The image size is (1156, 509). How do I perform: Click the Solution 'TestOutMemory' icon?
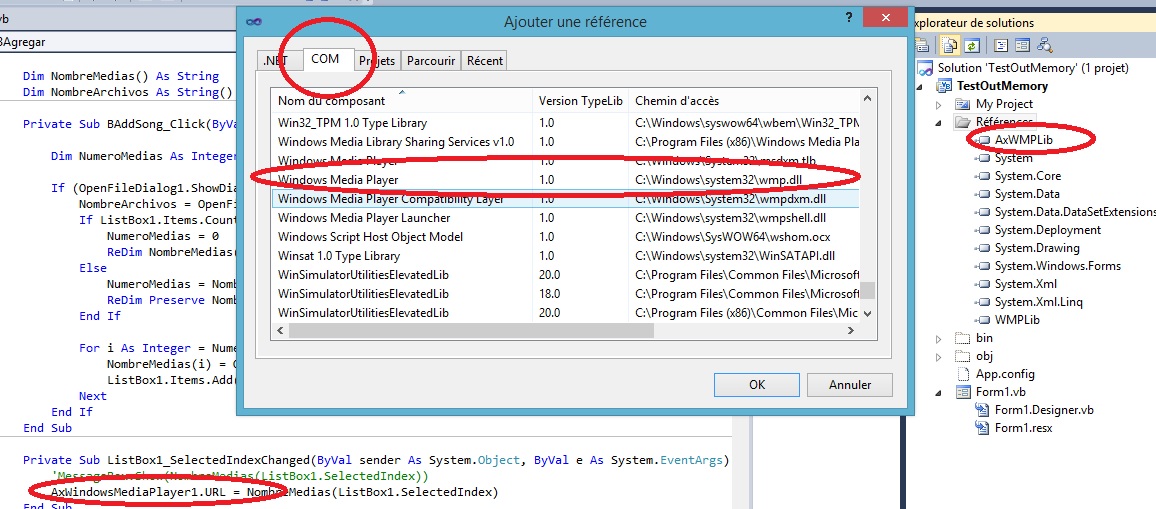coord(925,68)
